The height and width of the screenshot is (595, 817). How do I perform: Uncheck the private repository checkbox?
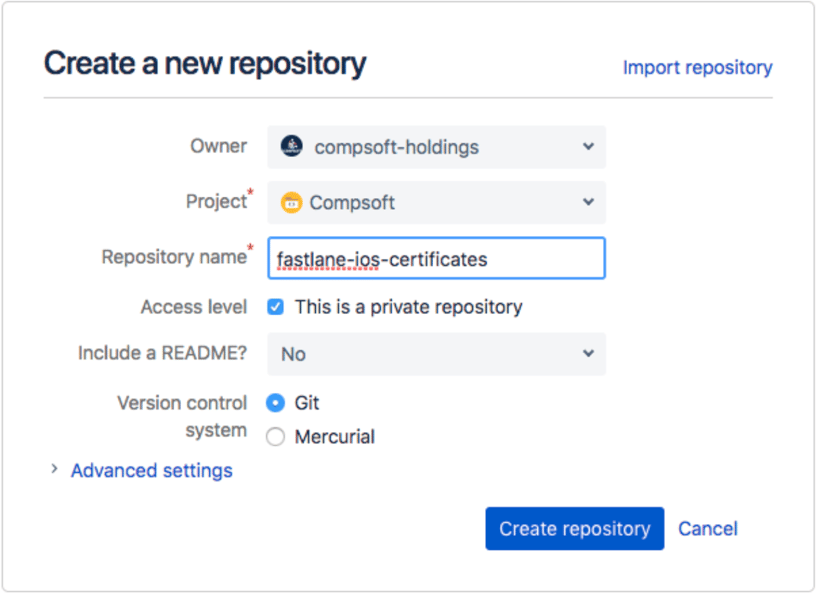(275, 307)
